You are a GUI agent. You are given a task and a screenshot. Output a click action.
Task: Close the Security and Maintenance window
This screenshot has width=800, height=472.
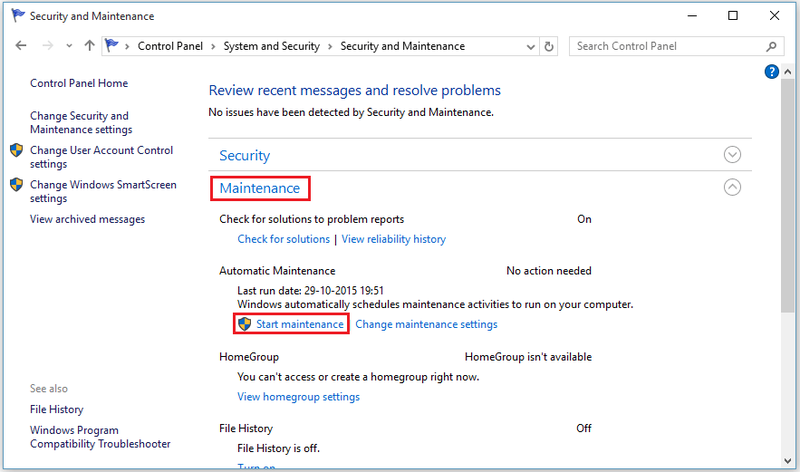coord(774,16)
